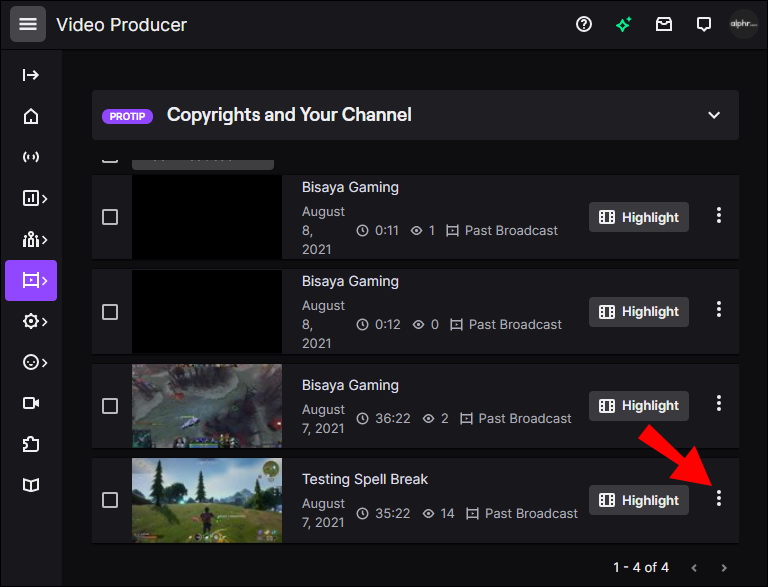Open the Insights chart icon
Viewport: 768px width, 587px height.
[x=34, y=198]
